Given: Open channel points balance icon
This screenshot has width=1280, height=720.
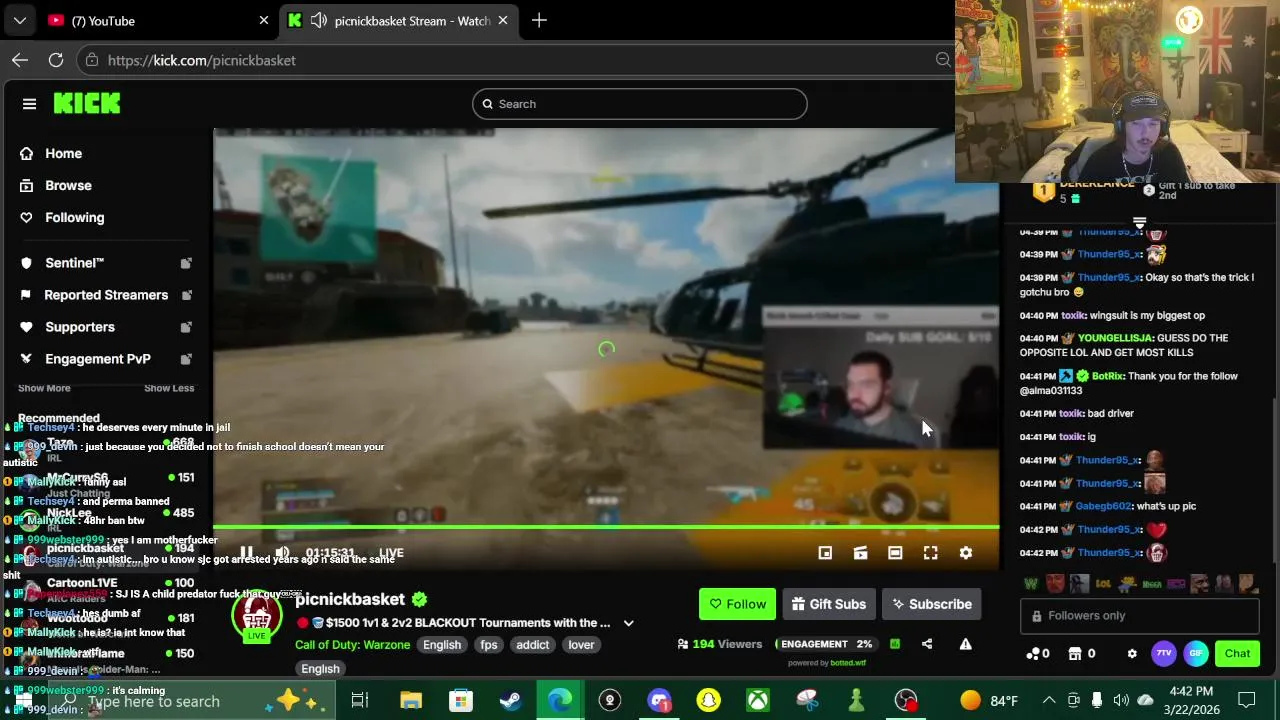Looking at the screenshot, I should pos(1037,653).
